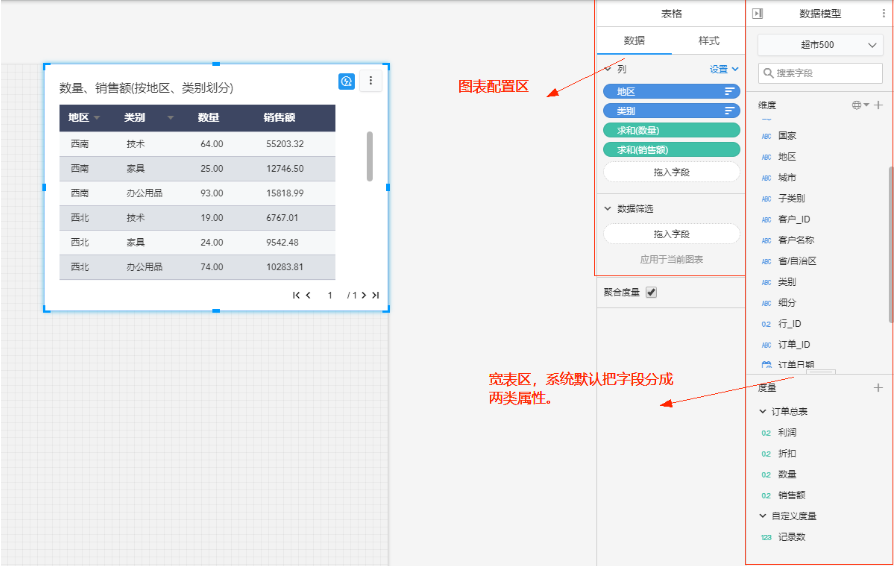Open the 设置 dropdown in column section
This screenshot has width=895, height=566.
click(x=724, y=69)
